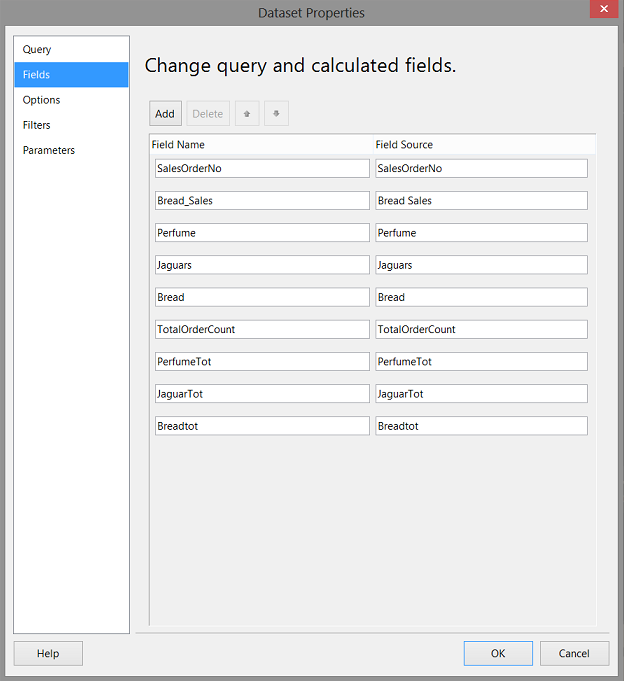The height and width of the screenshot is (681, 624).
Task: Click the Bread_Sales field name box
Action: coord(261,200)
